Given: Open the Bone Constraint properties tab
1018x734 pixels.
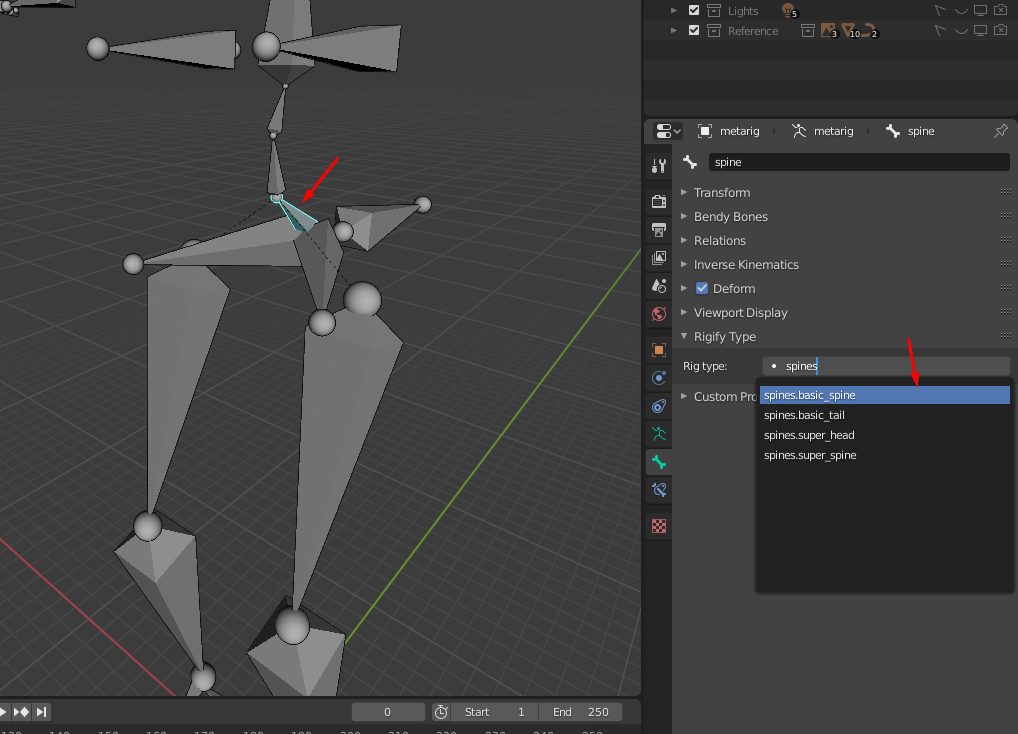Looking at the screenshot, I should click(658, 490).
